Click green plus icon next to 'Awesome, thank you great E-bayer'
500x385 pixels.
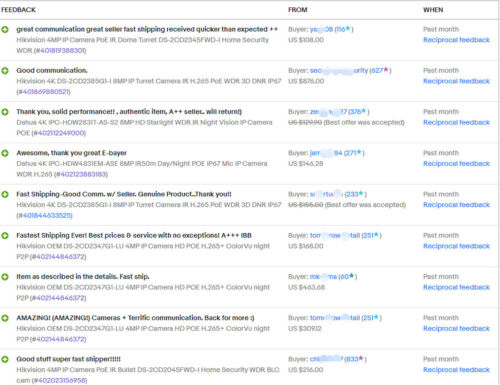click(x=5, y=153)
